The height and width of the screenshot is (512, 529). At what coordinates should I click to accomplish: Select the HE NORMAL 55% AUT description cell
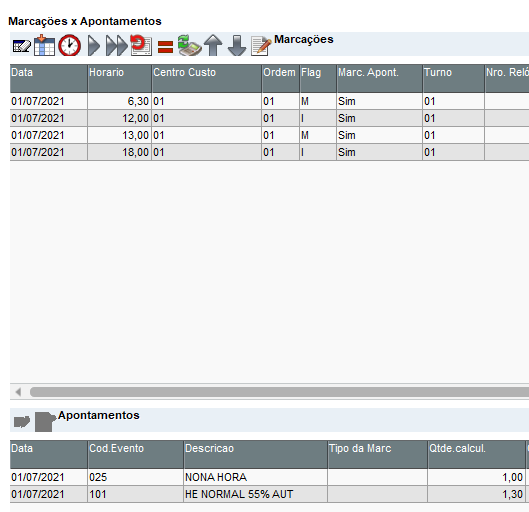255,494
